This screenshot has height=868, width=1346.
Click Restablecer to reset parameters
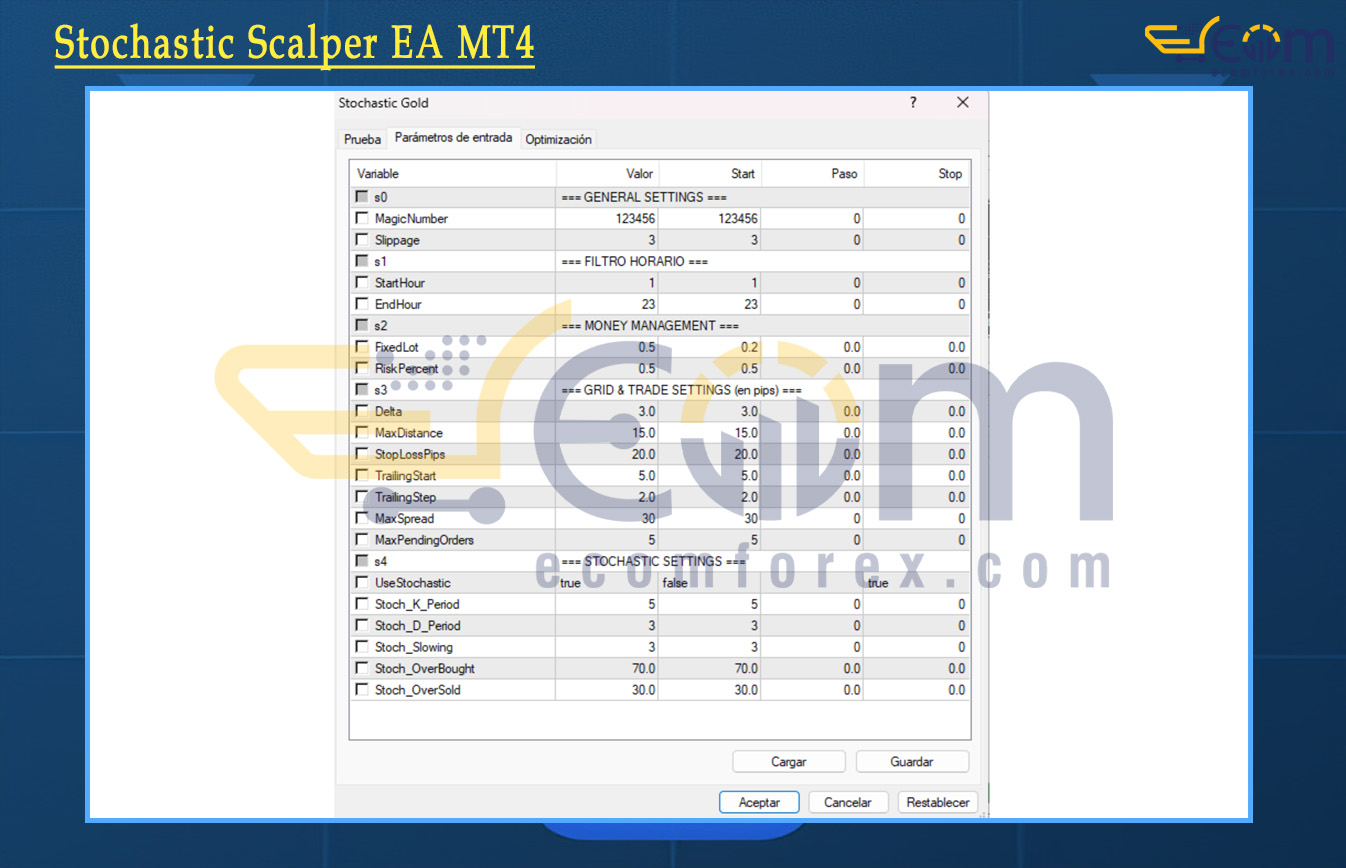pos(937,802)
